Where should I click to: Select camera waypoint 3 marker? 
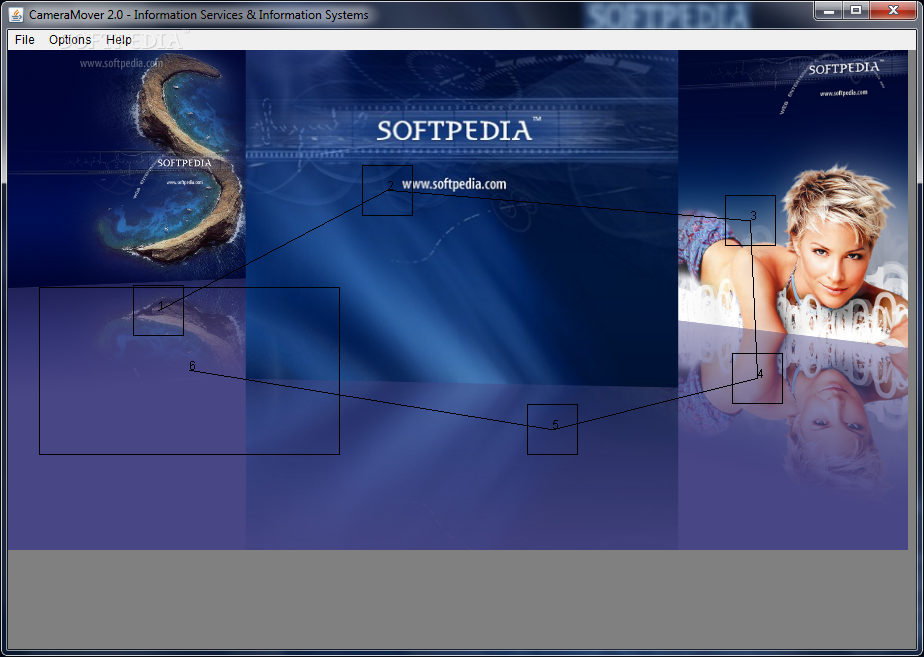pyautogui.click(x=750, y=220)
